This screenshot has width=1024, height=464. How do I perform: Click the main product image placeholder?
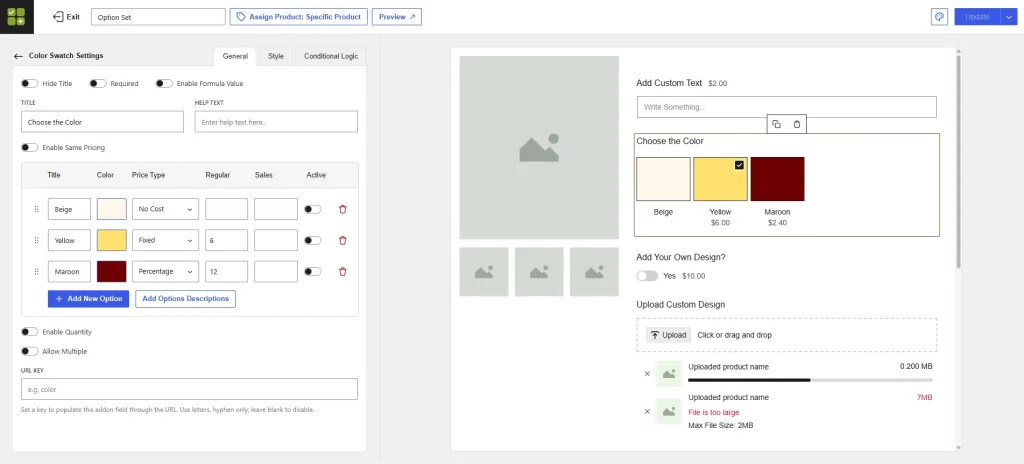click(x=539, y=148)
